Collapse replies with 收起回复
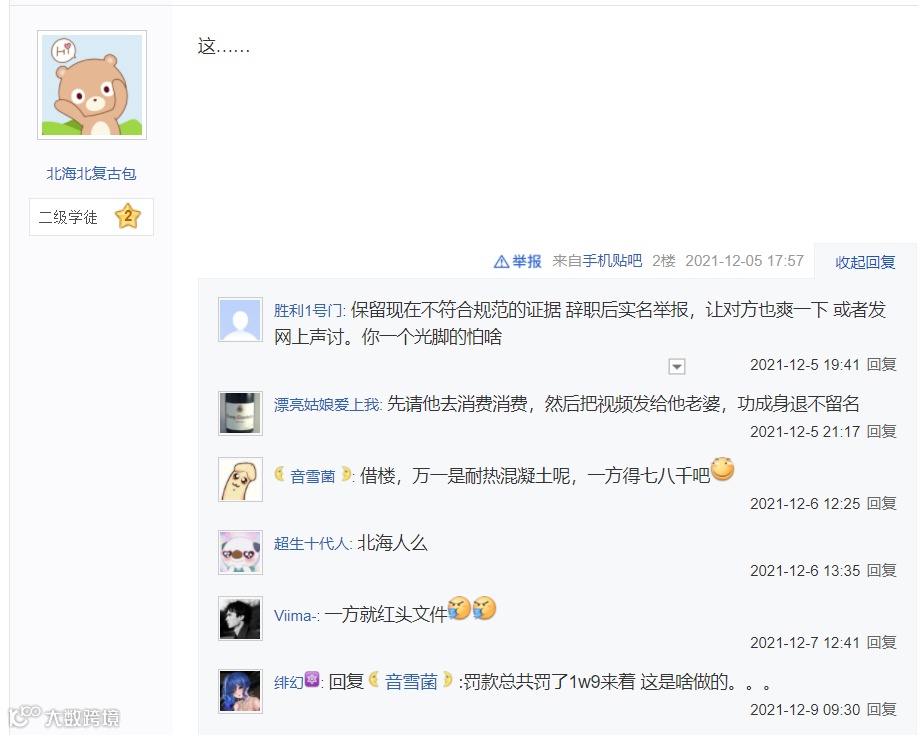 865,262
